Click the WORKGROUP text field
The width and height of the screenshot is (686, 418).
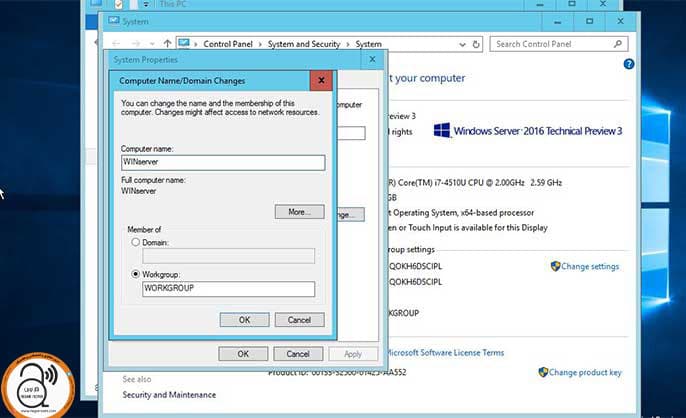[228, 289]
